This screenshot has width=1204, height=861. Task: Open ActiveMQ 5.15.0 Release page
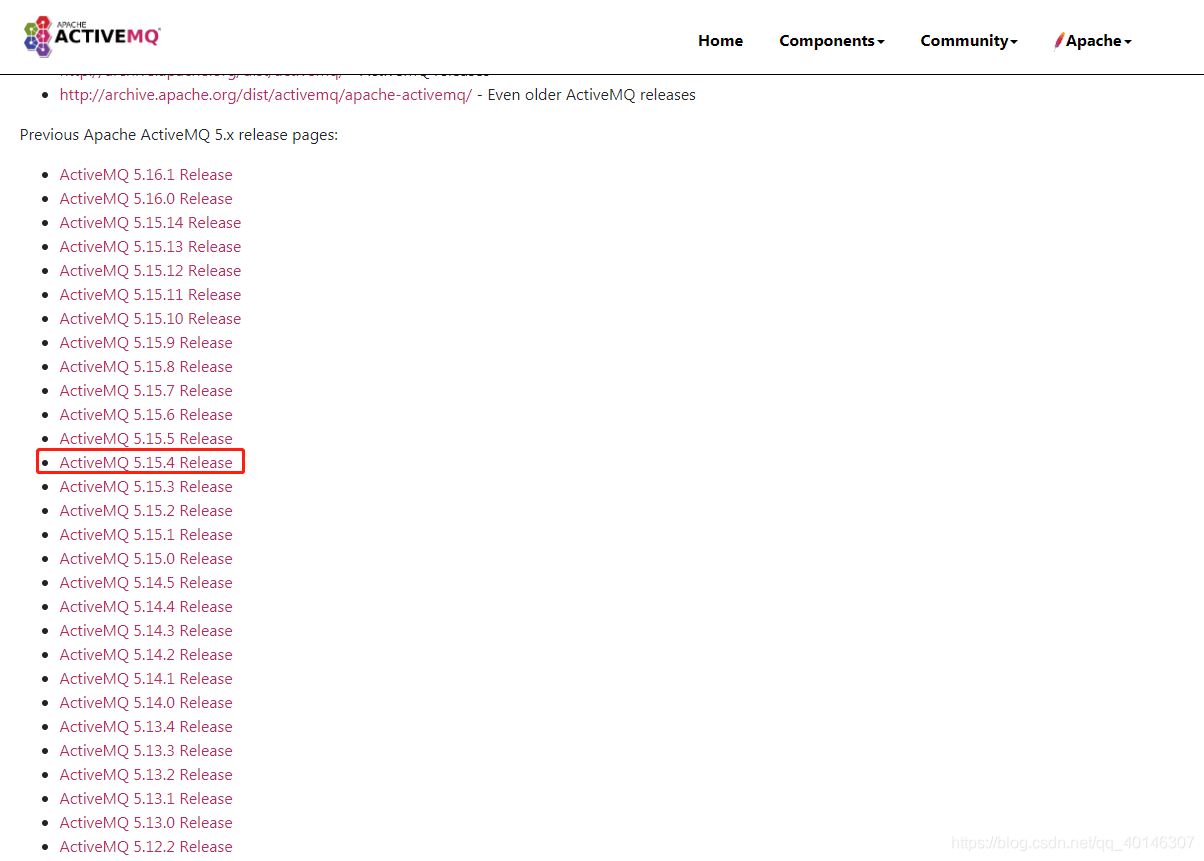coord(146,559)
